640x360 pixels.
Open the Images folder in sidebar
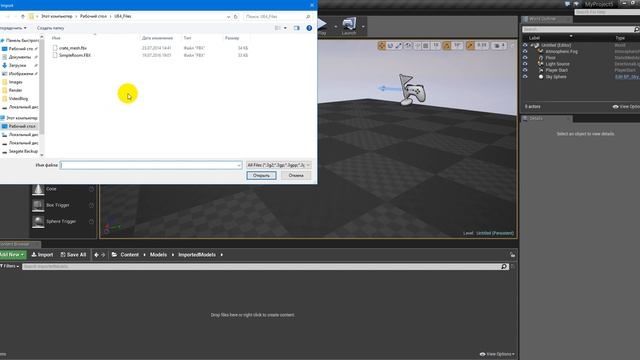coord(16,82)
